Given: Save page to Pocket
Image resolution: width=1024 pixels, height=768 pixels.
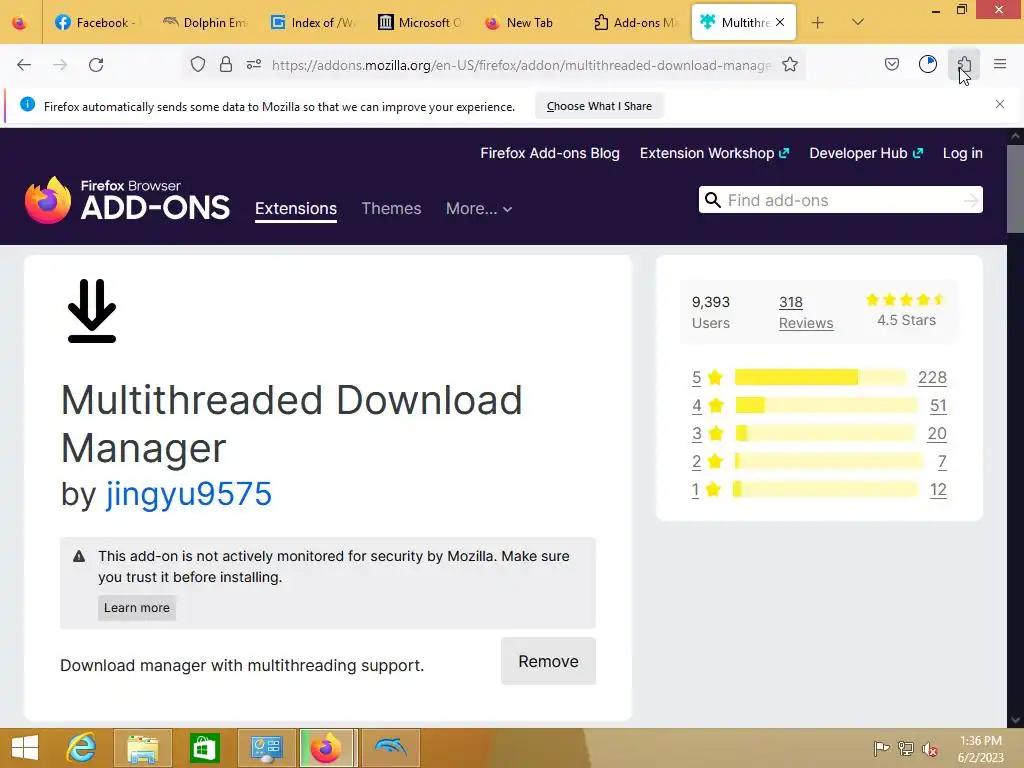Looking at the screenshot, I should [891, 64].
